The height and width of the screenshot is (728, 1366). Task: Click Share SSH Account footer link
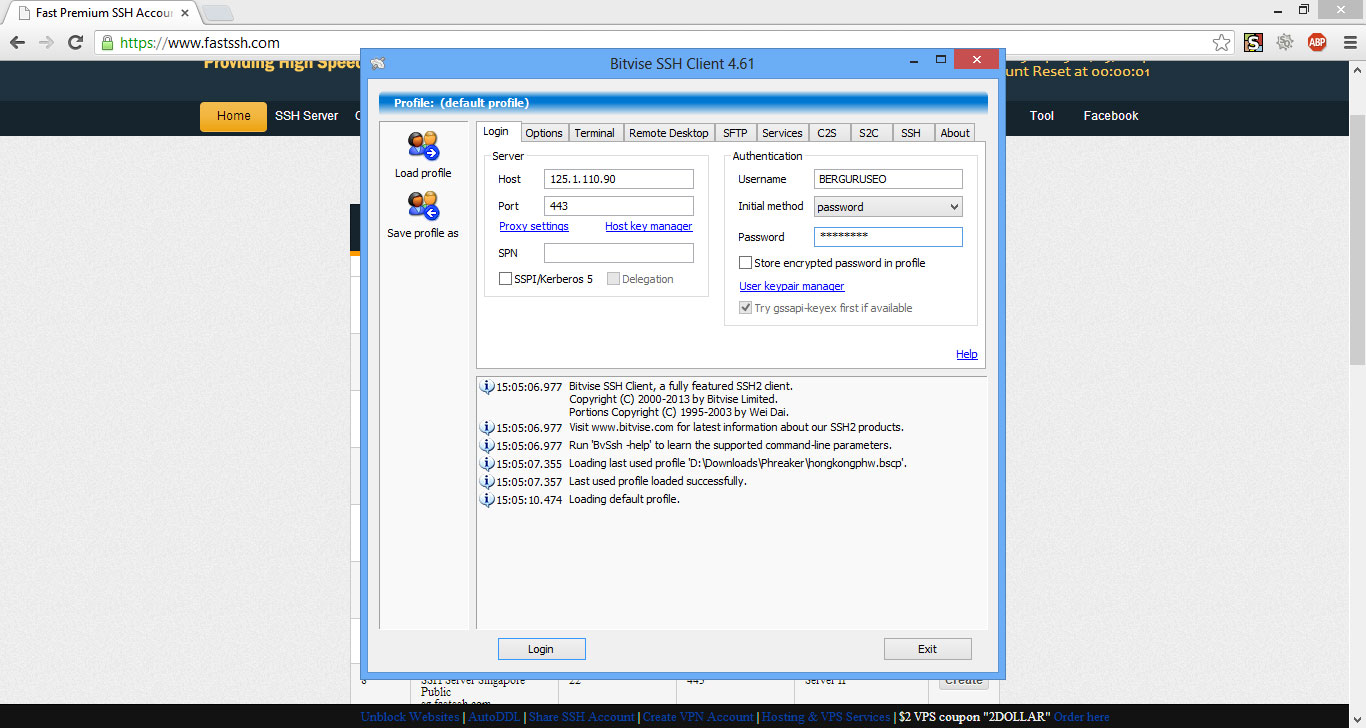582,717
